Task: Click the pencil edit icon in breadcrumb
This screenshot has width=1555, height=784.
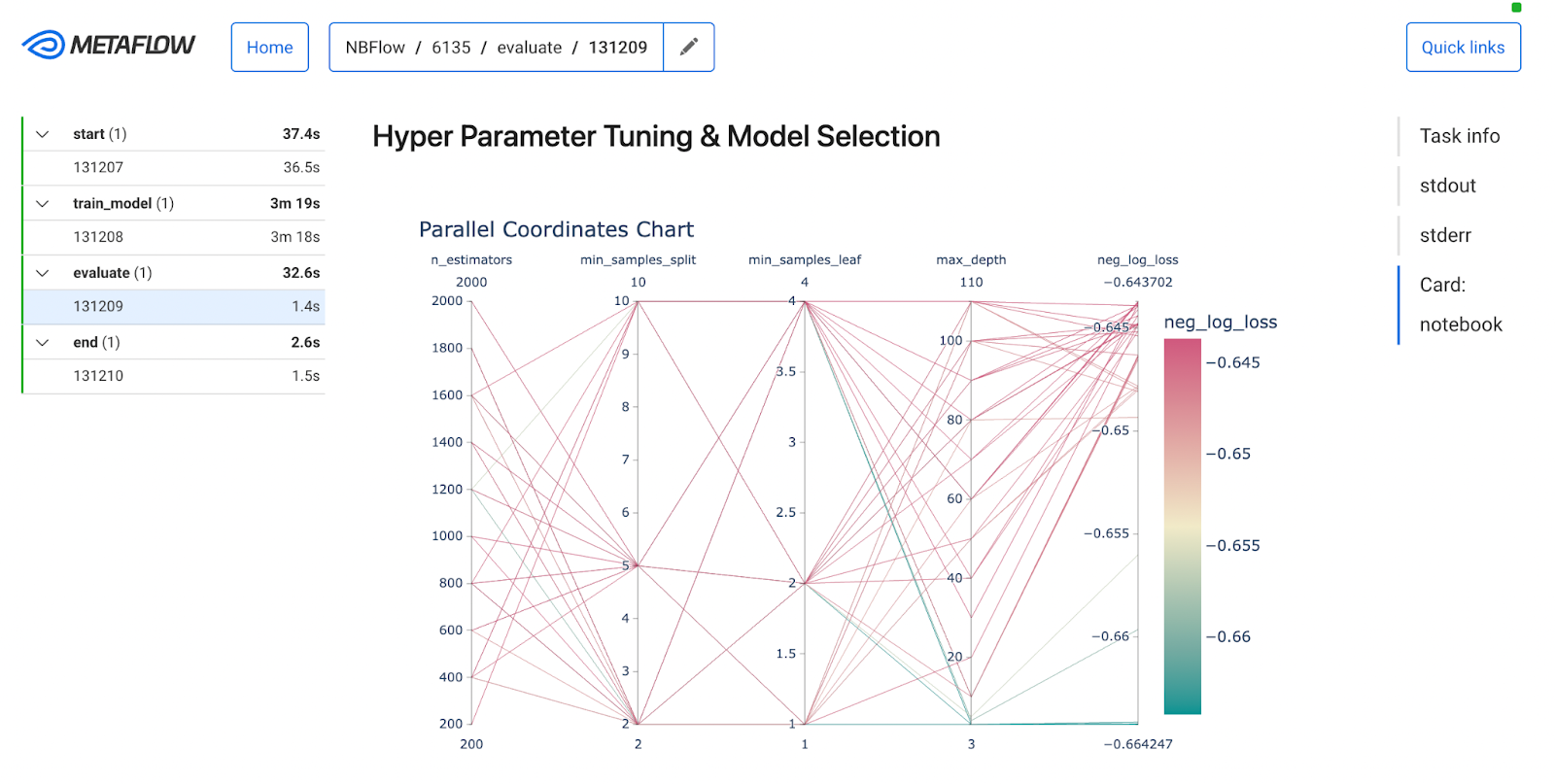Action: pos(688,47)
